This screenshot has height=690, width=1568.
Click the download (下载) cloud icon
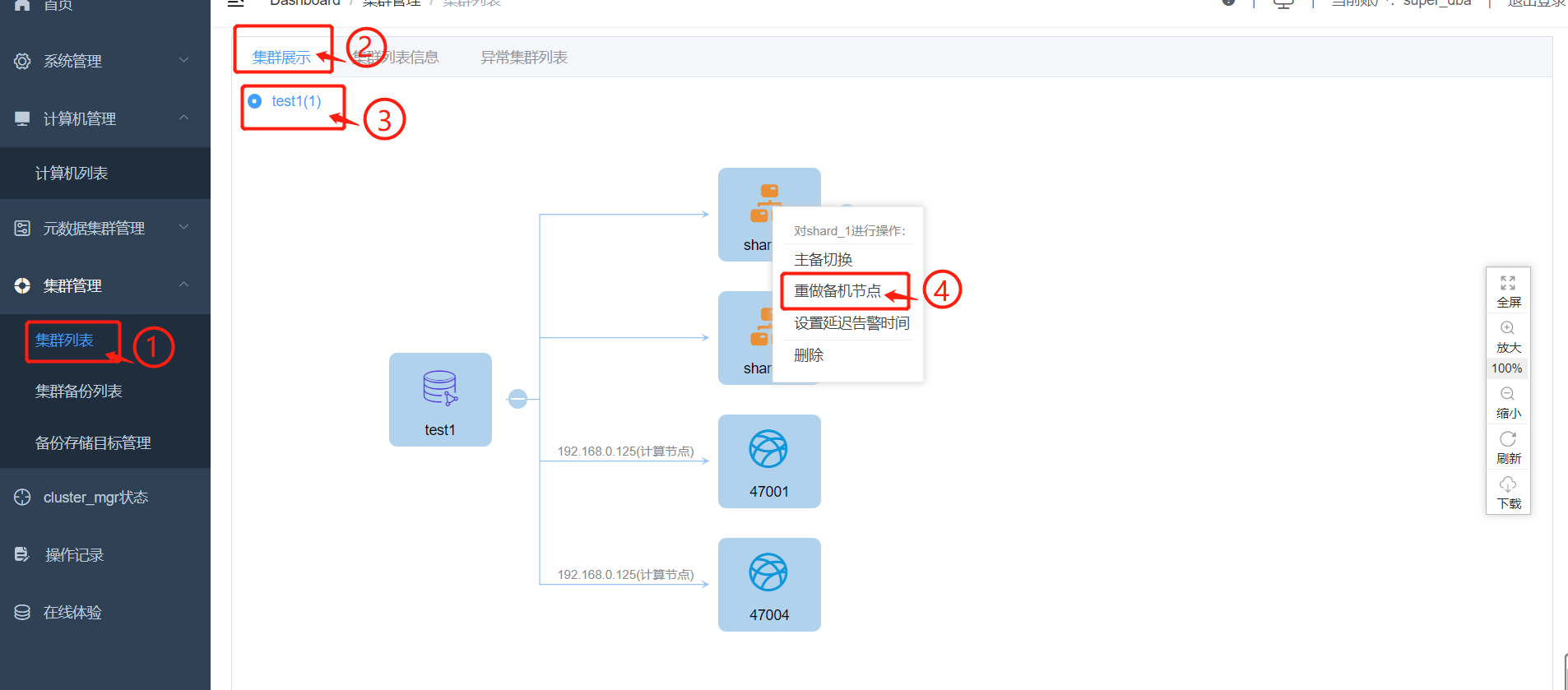click(x=1507, y=484)
